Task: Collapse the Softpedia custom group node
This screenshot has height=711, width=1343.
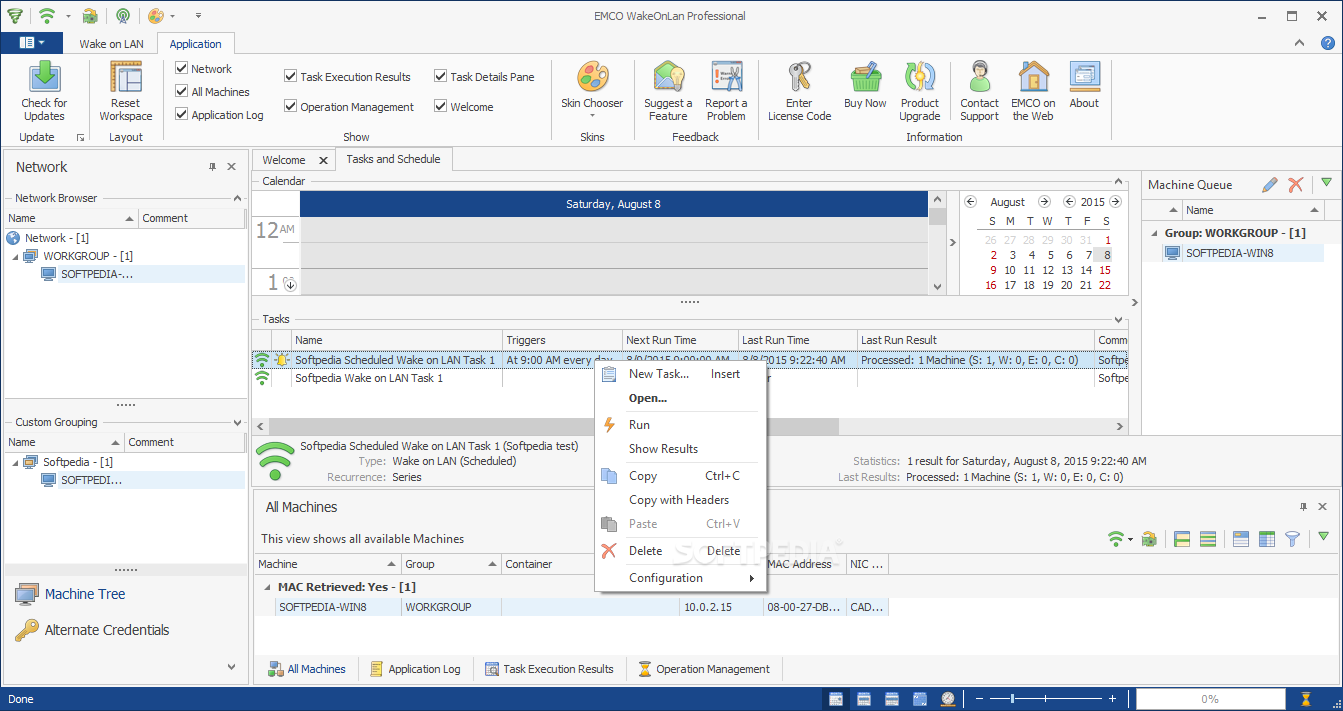Action: coord(15,462)
